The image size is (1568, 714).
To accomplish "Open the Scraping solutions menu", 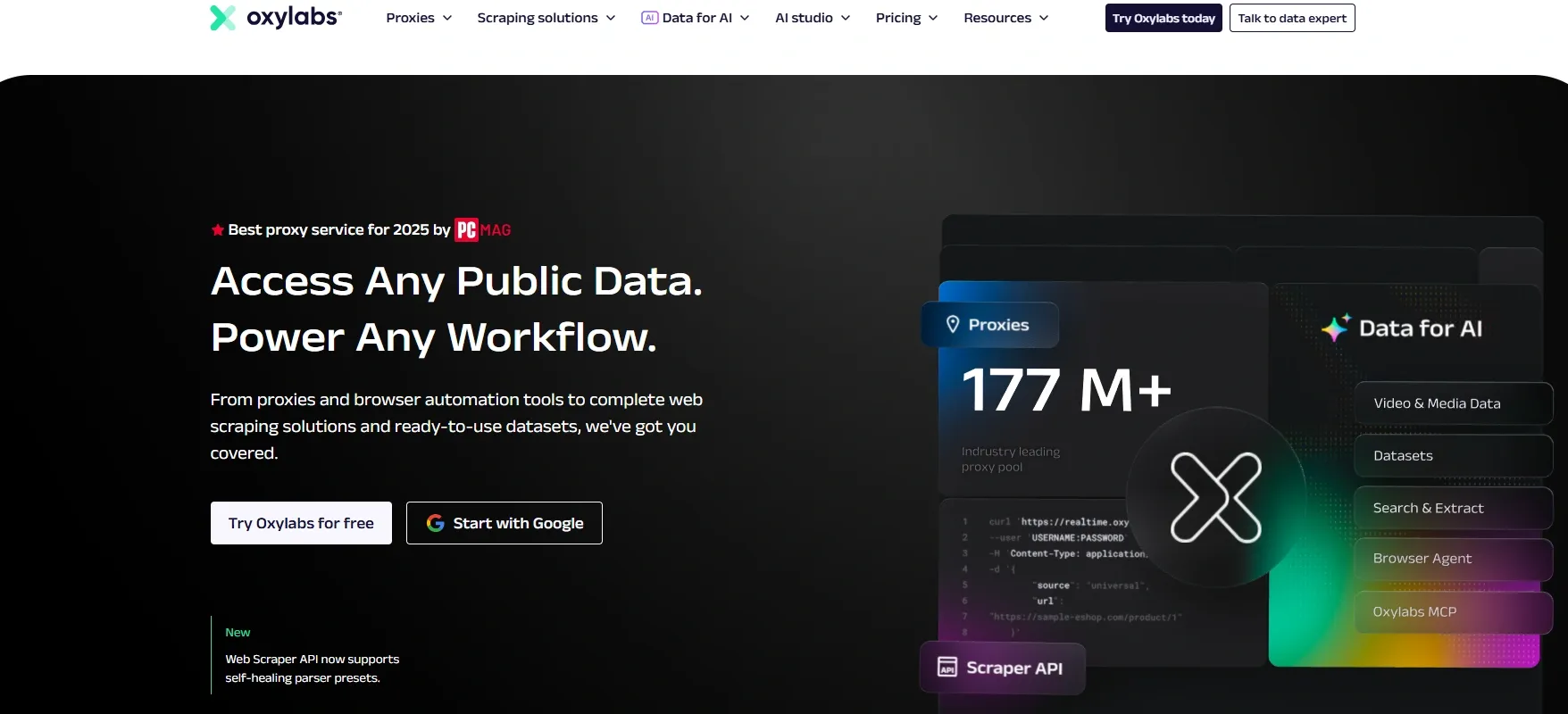I will tap(546, 18).
